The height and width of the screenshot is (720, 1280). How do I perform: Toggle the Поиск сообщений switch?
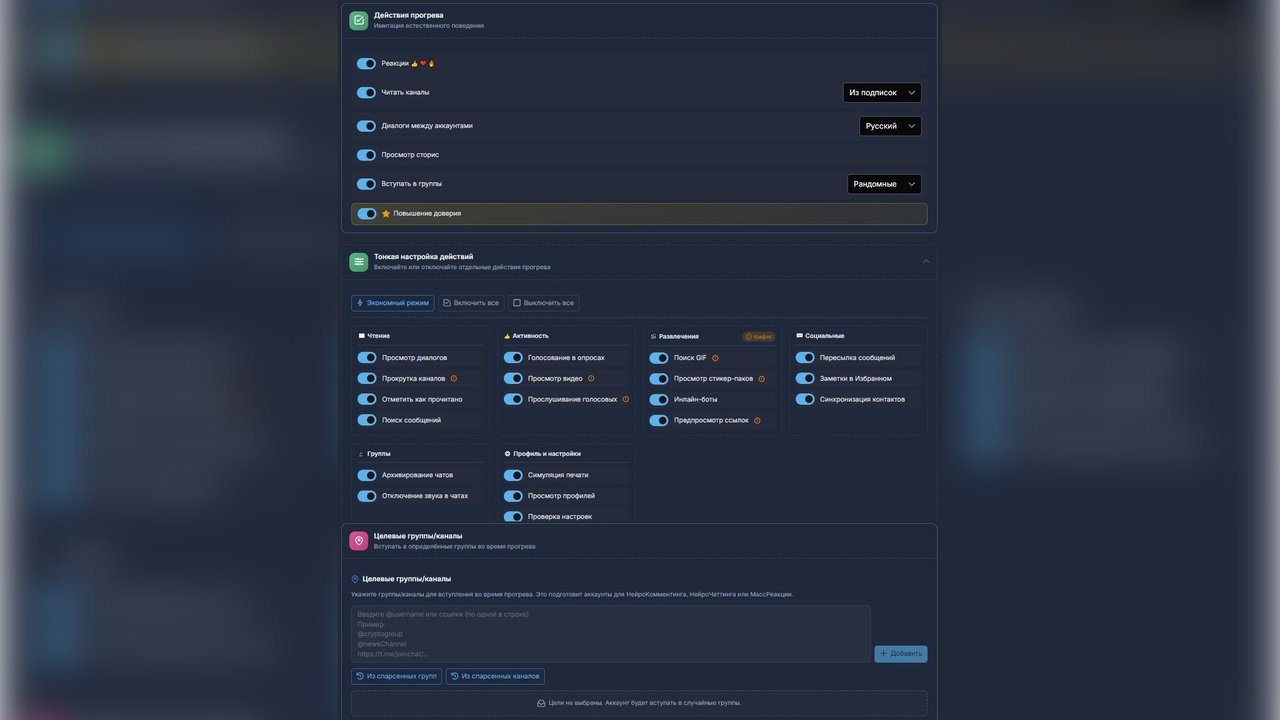tap(367, 420)
